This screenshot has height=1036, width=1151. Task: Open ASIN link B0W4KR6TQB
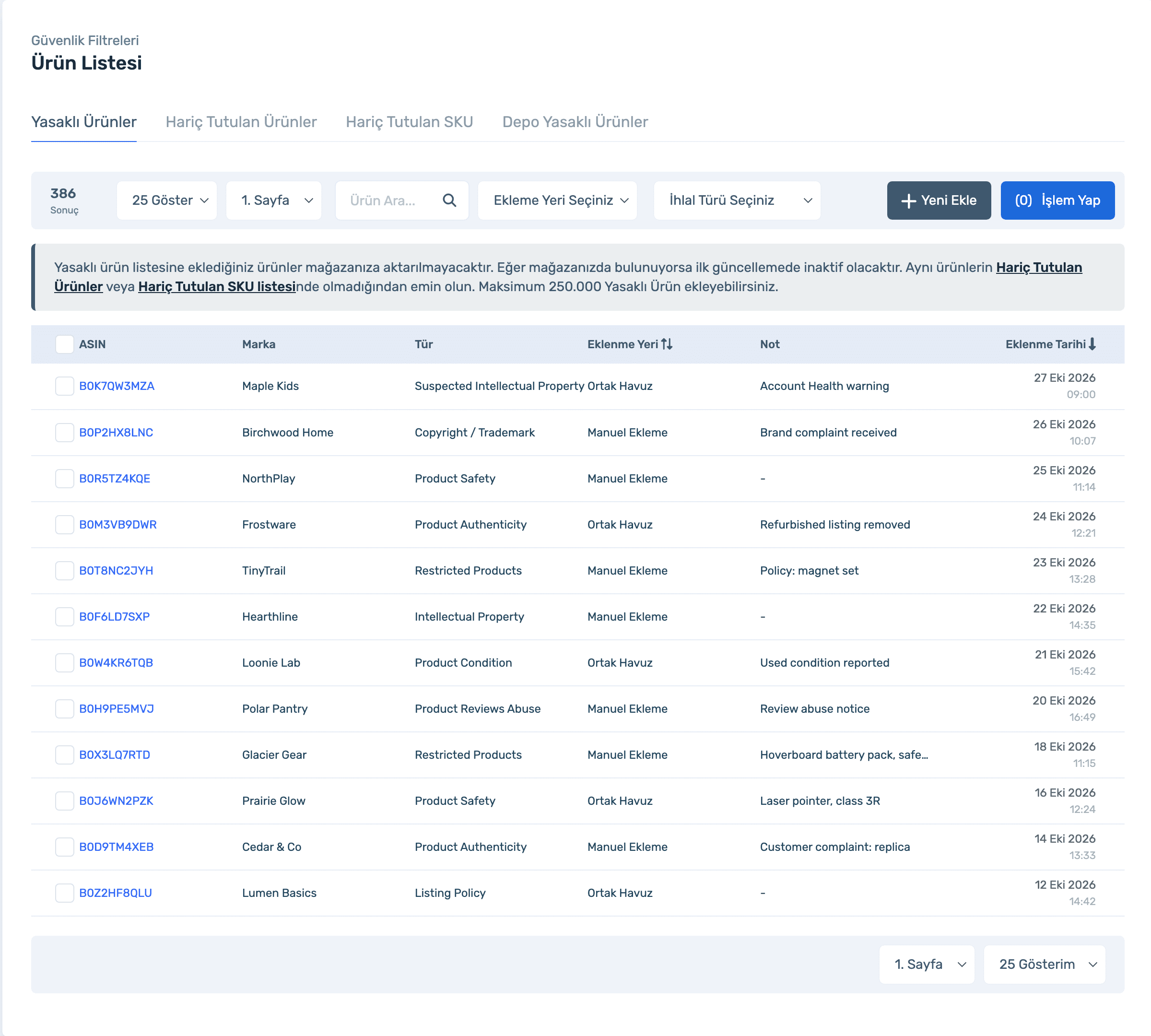click(116, 662)
